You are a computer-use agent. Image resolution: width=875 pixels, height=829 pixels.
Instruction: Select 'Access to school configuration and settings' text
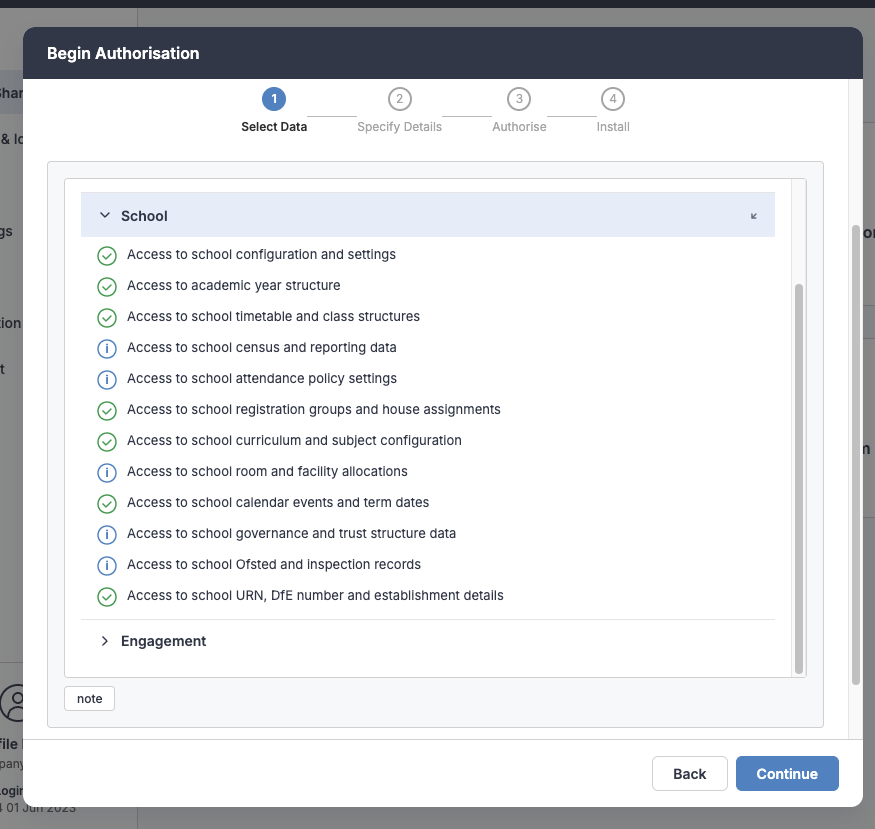pos(261,254)
